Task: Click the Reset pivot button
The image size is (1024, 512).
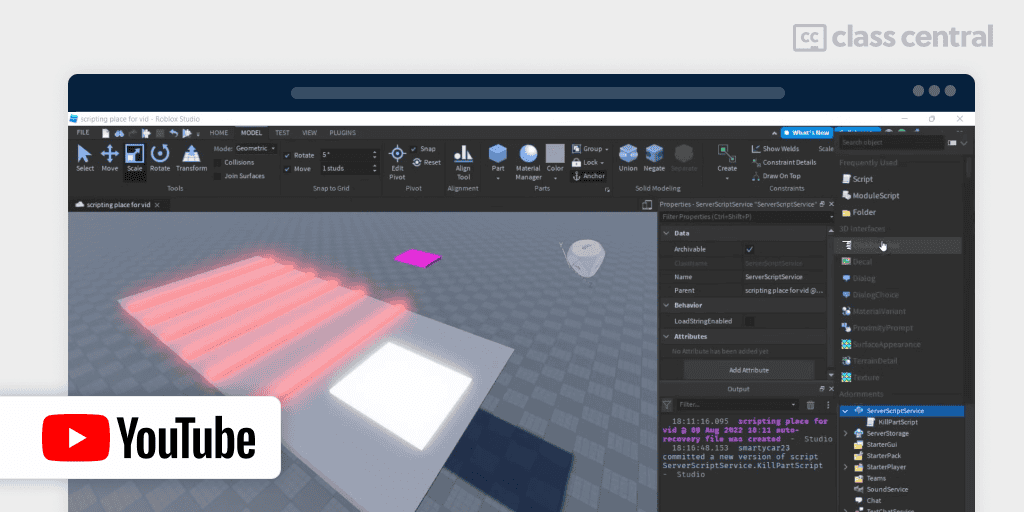Action: pyautogui.click(x=426, y=163)
